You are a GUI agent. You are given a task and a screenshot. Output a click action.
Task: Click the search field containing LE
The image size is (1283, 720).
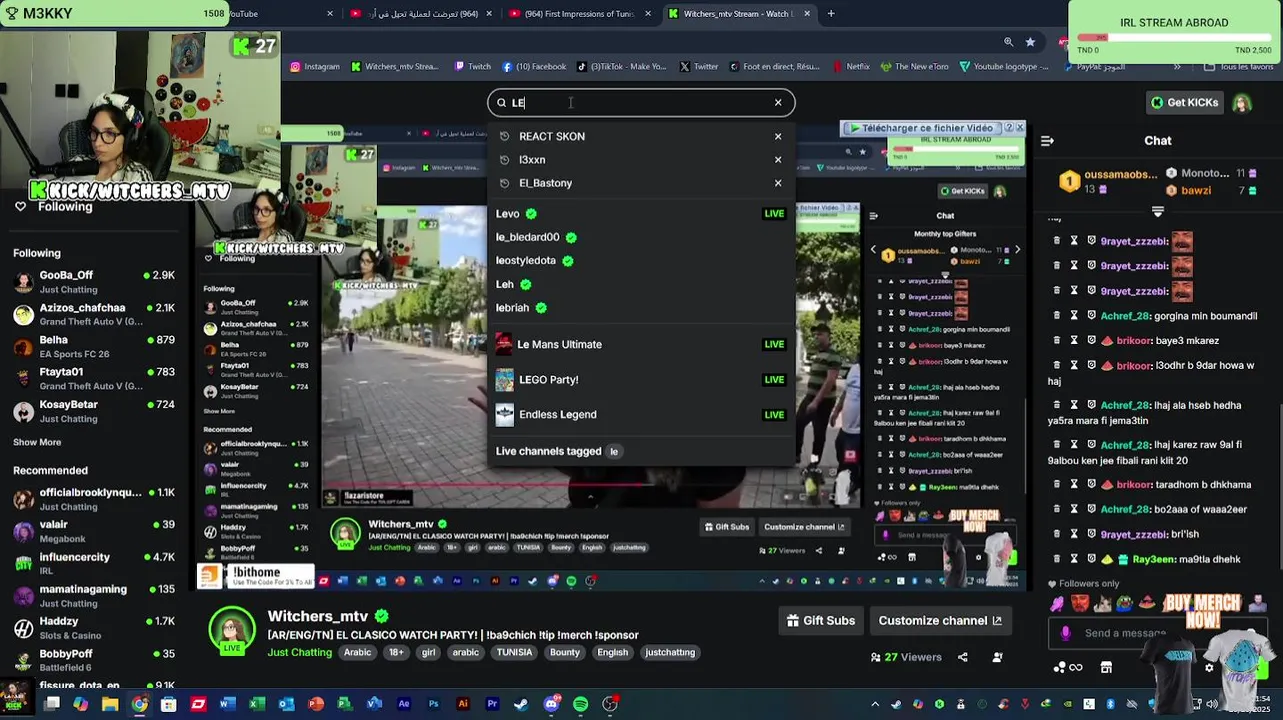[x=640, y=102]
